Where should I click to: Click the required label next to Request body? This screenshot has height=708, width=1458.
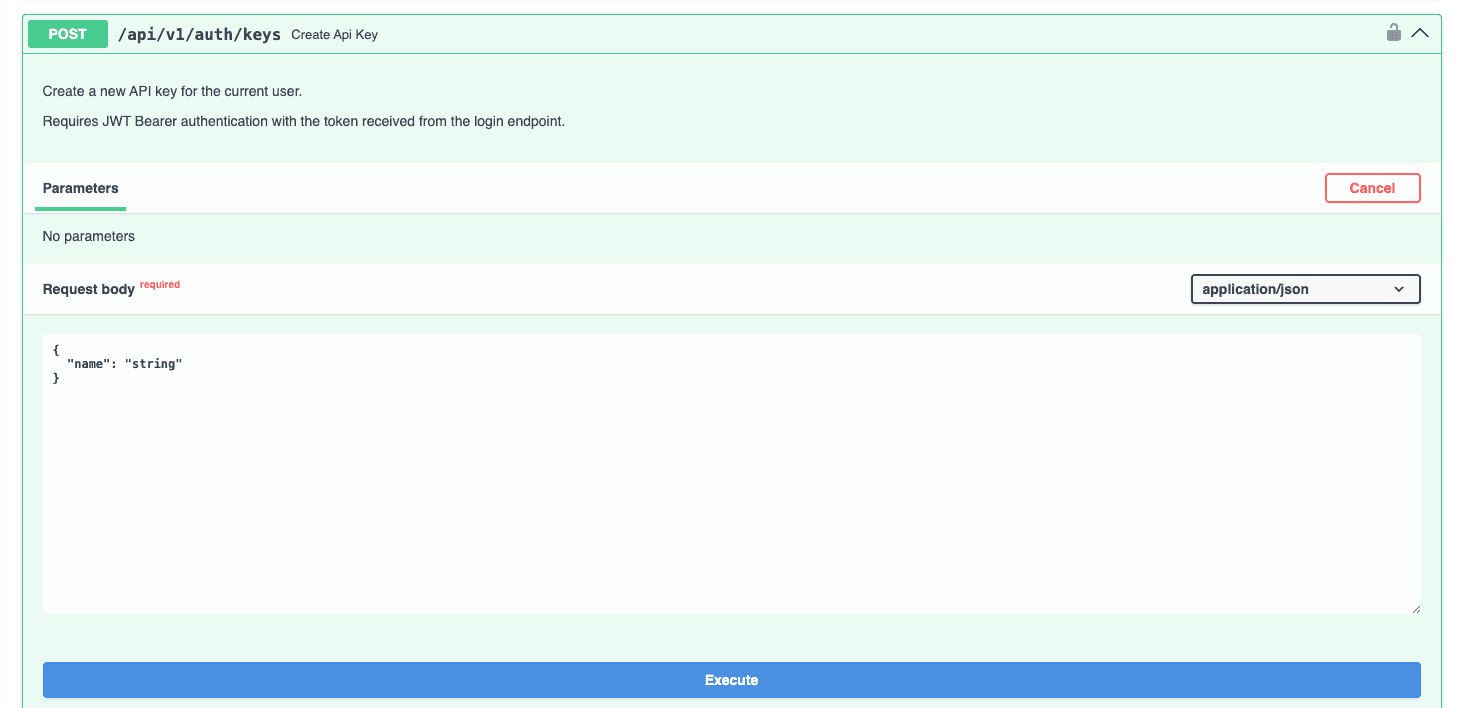(160, 283)
